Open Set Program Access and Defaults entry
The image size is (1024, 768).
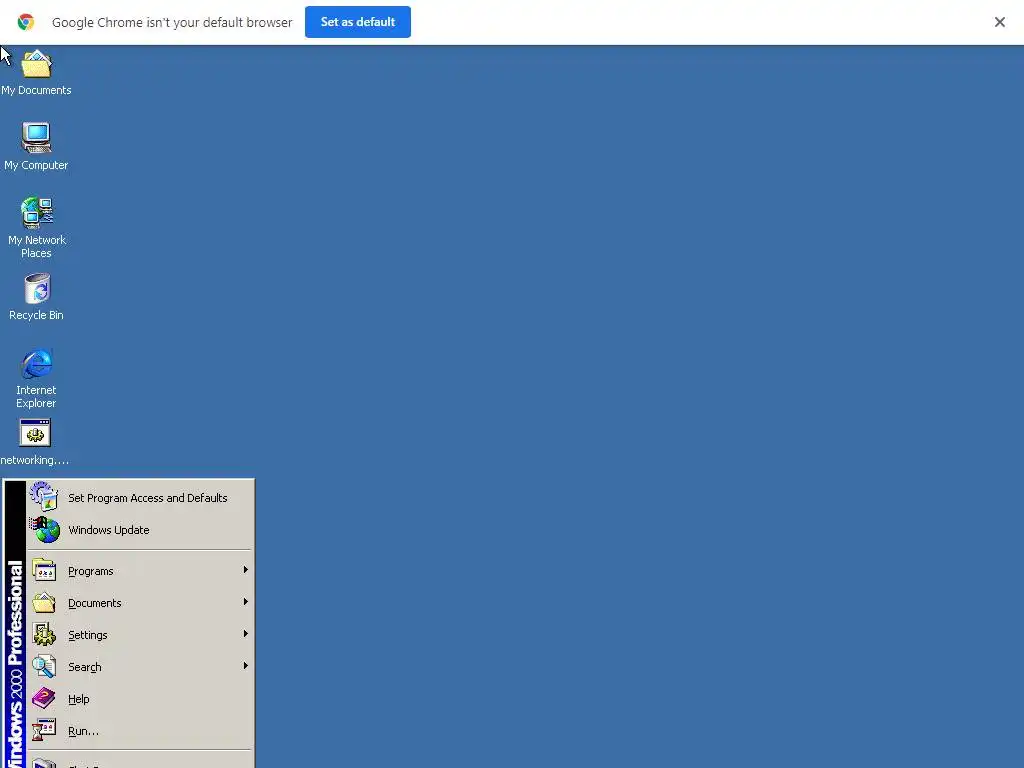point(140,498)
